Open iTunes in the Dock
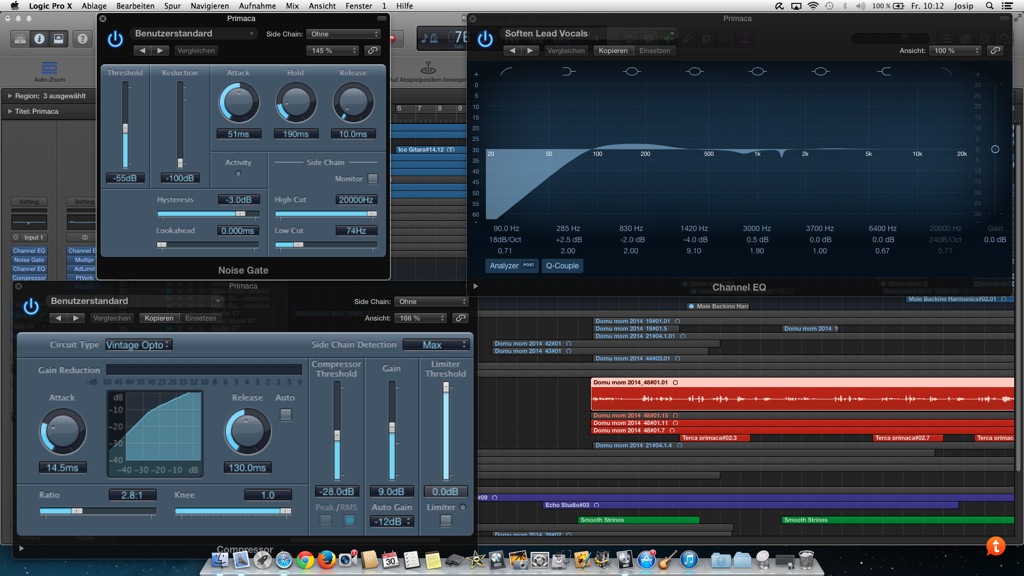This screenshot has width=1024, height=576. pyautogui.click(x=688, y=560)
